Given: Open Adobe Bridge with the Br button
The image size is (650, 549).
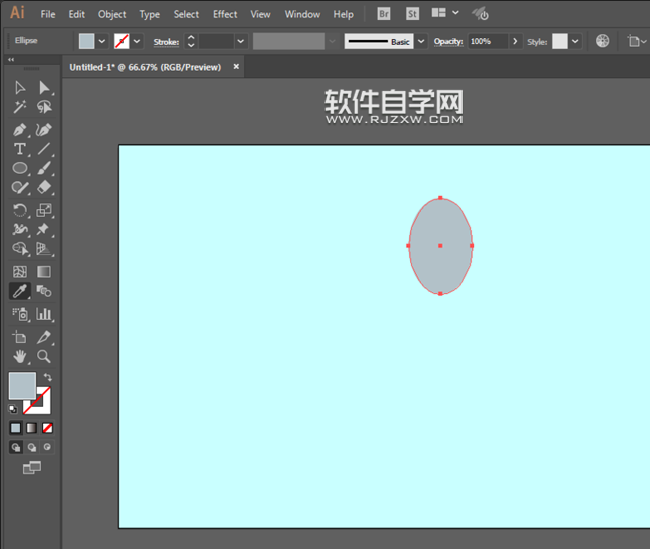Looking at the screenshot, I should pyautogui.click(x=385, y=14).
